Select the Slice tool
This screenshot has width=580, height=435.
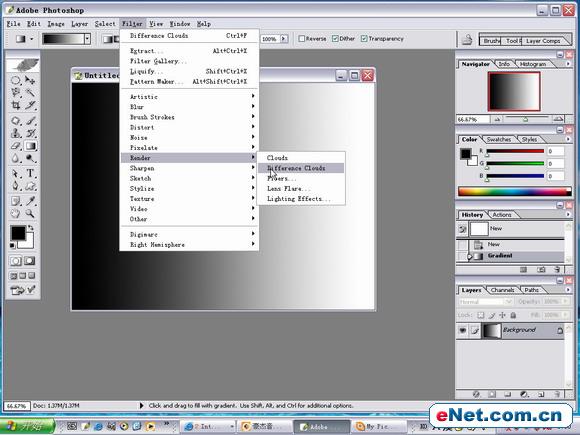pyautogui.click(x=30, y=105)
